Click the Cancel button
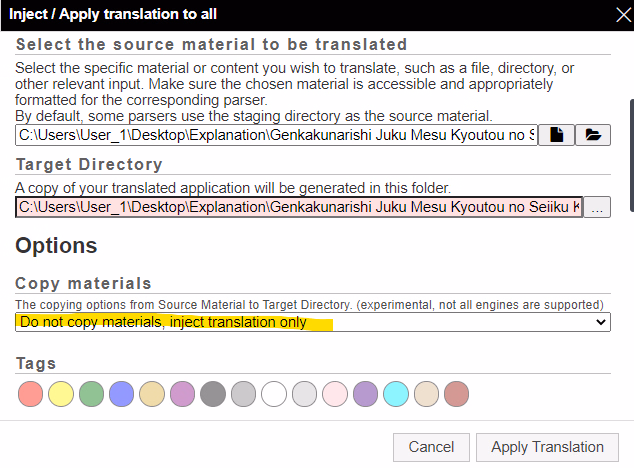The height and width of the screenshot is (468, 634). 431,447
